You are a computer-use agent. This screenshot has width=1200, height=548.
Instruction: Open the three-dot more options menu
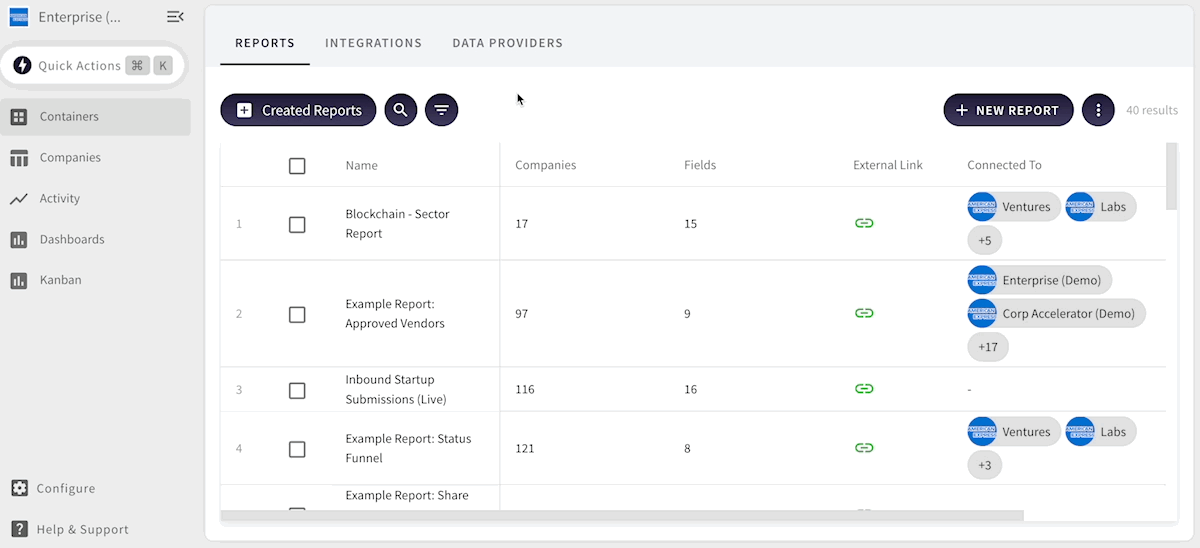(1098, 110)
